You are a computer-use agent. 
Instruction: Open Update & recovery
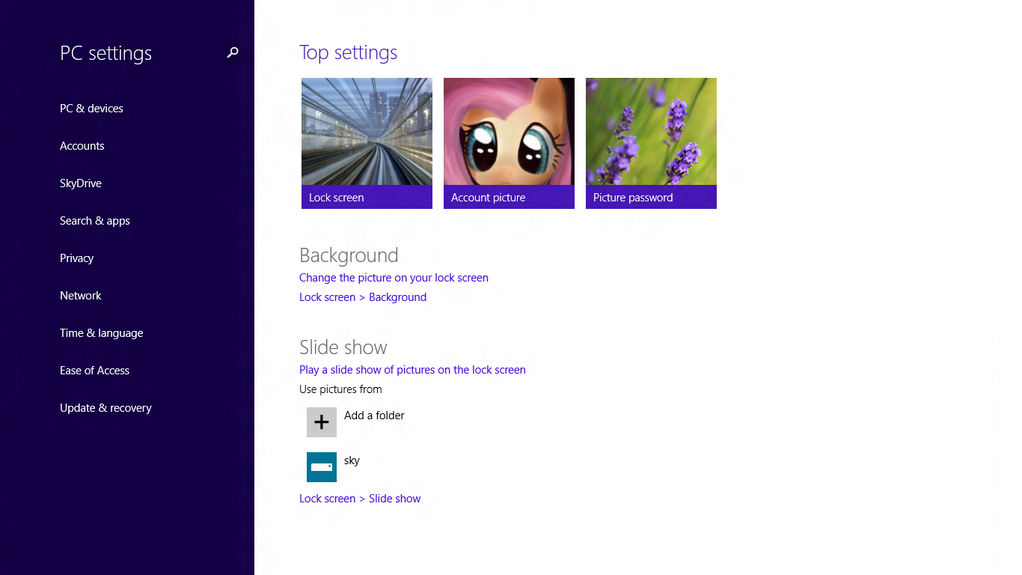(106, 407)
